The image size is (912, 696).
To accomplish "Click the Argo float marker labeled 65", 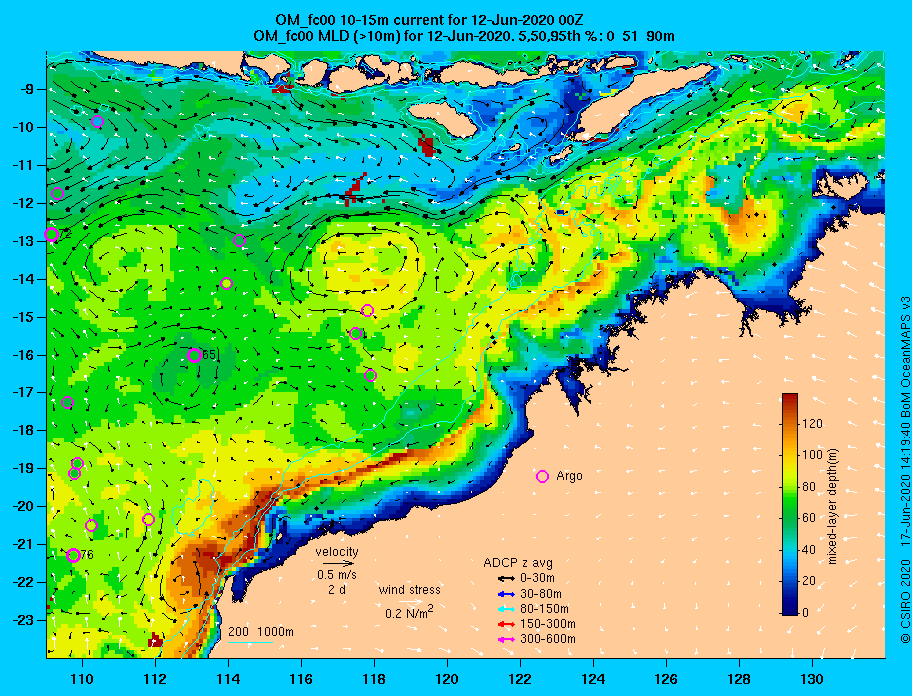I will coord(195,355).
